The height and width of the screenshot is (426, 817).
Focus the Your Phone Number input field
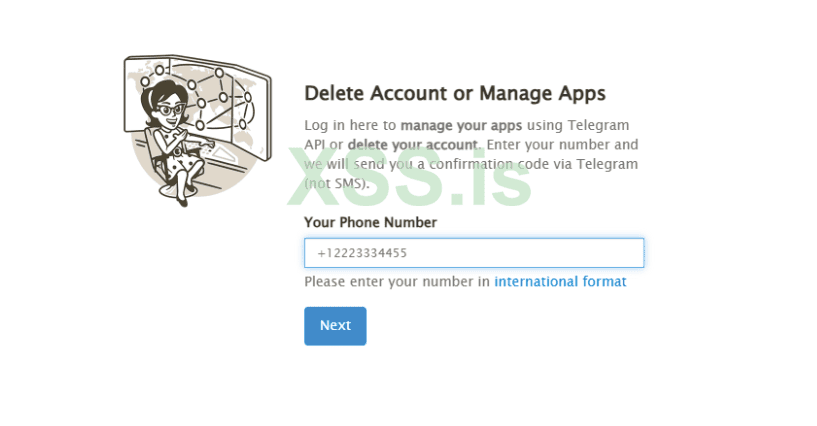pos(474,253)
